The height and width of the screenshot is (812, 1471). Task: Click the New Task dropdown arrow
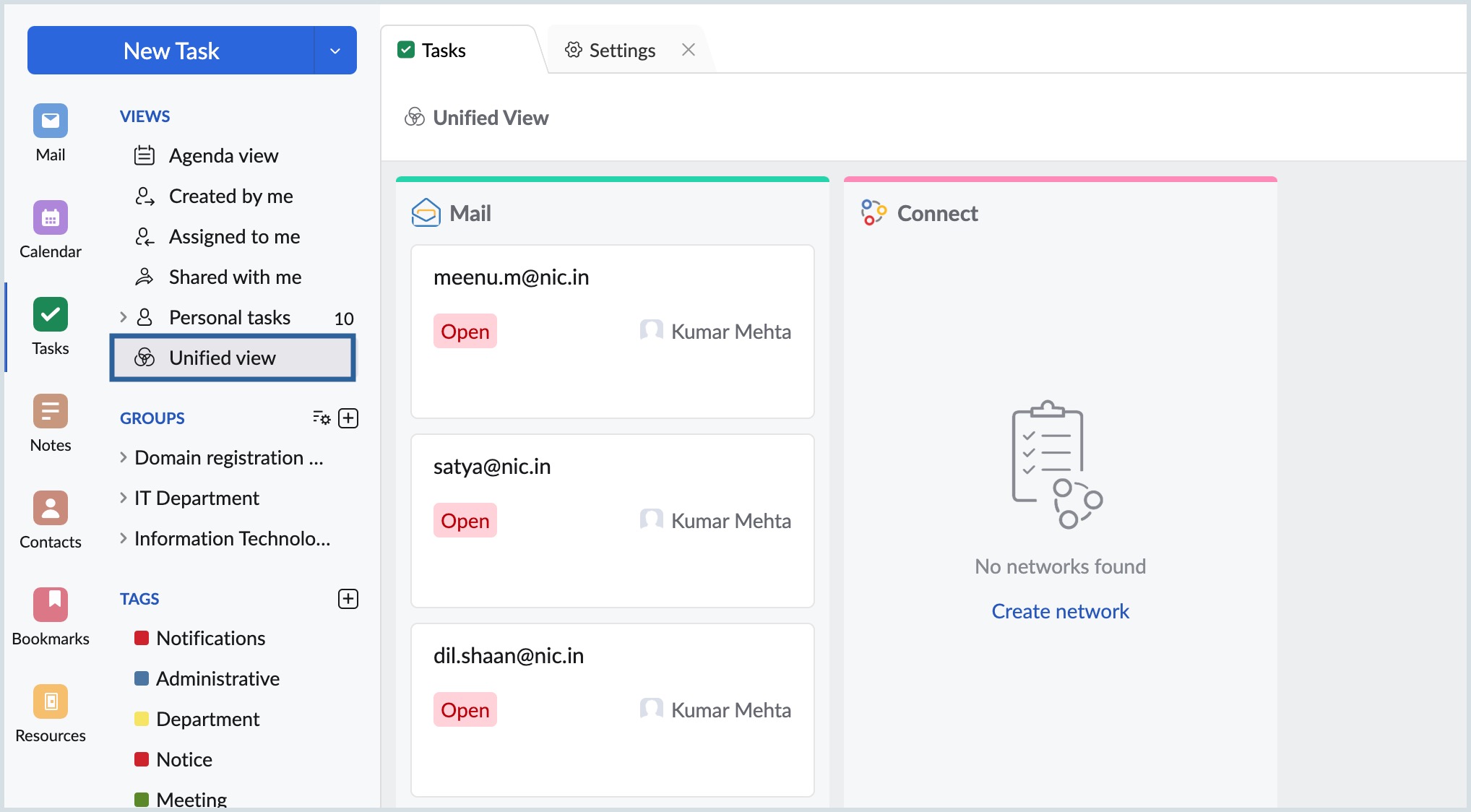coord(335,51)
